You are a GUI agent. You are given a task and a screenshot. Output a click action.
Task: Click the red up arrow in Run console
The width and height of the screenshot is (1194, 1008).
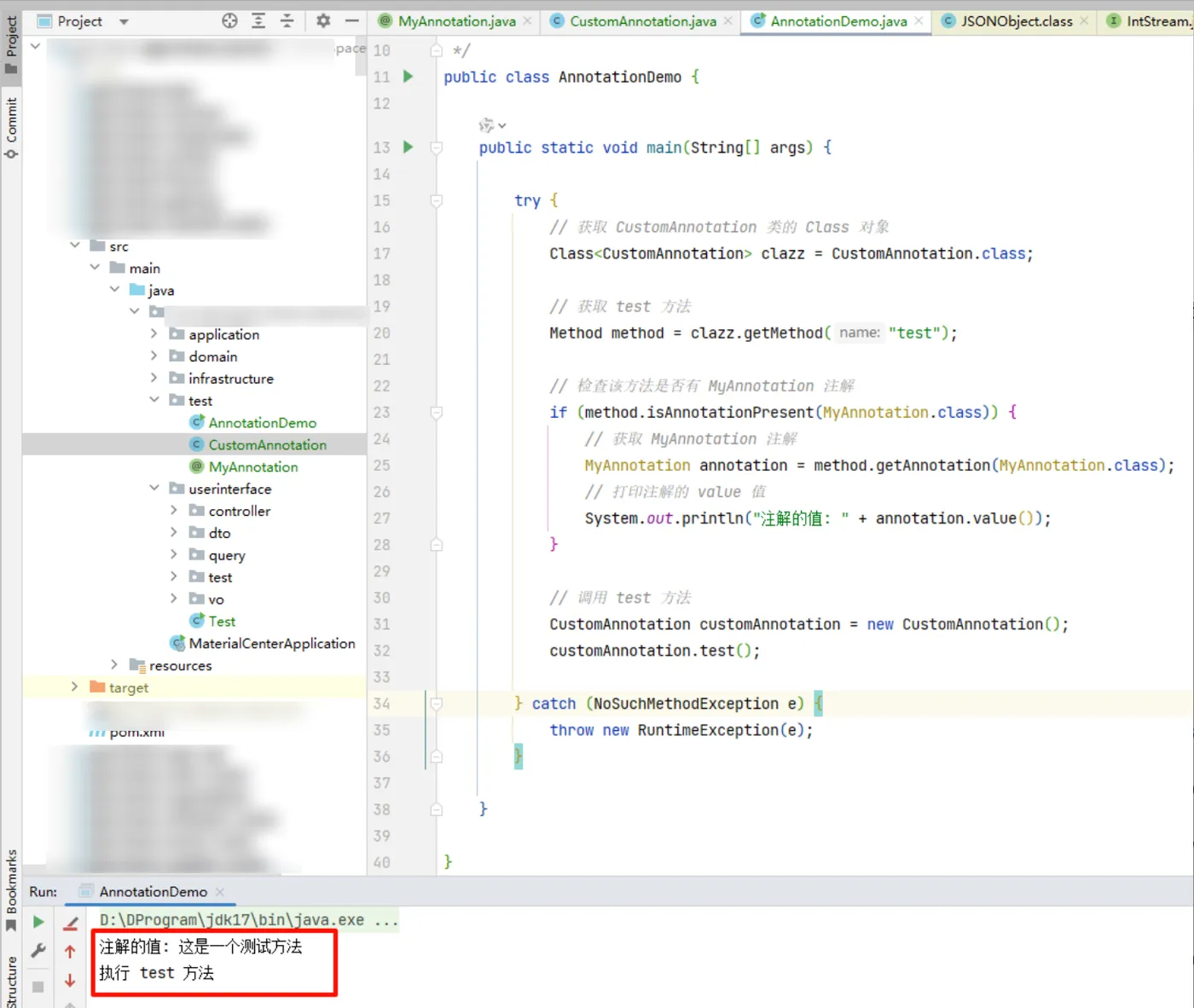pyautogui.click(x=70, y=951)
